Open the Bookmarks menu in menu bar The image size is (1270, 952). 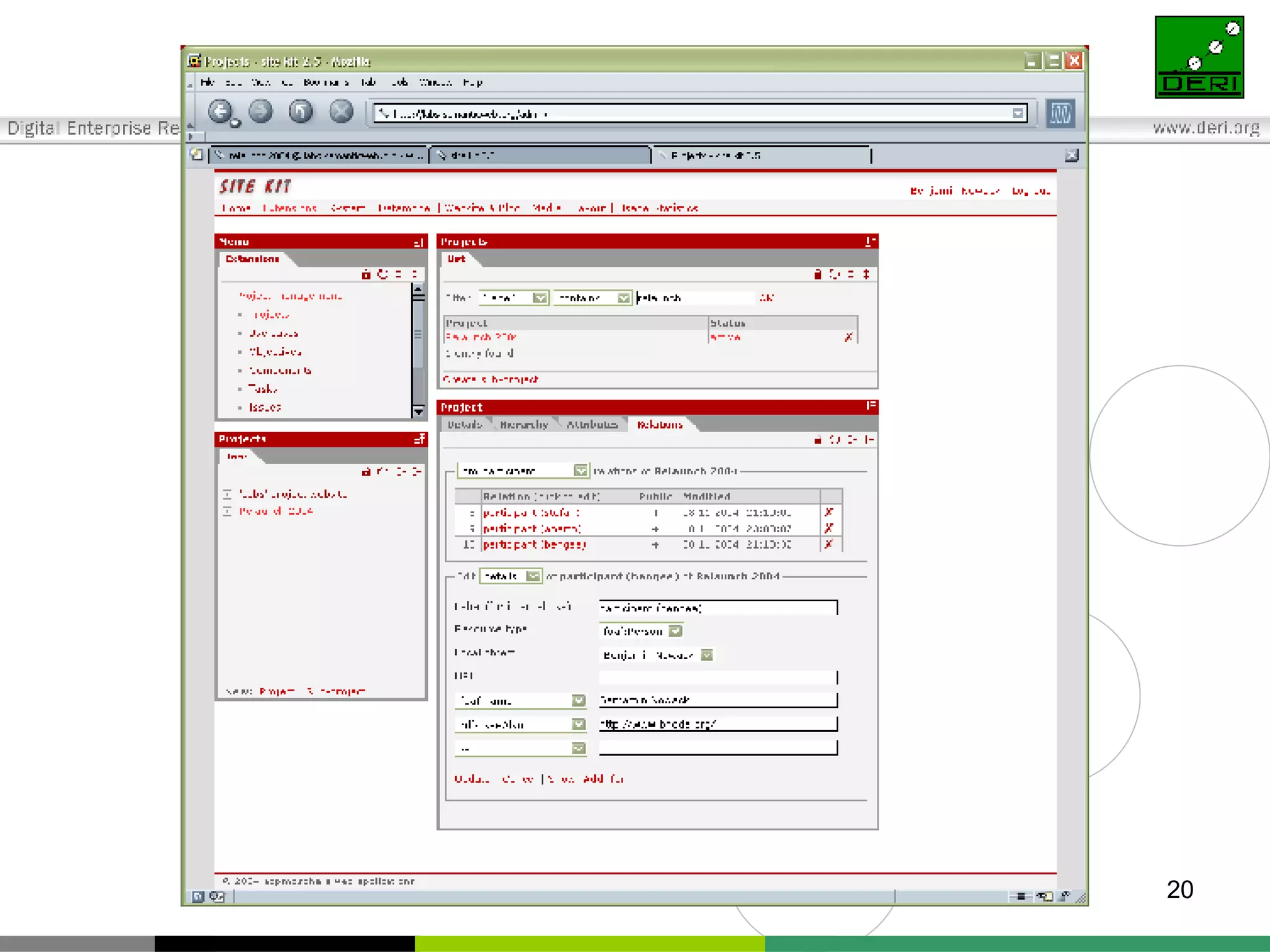(x=325, y=82)
